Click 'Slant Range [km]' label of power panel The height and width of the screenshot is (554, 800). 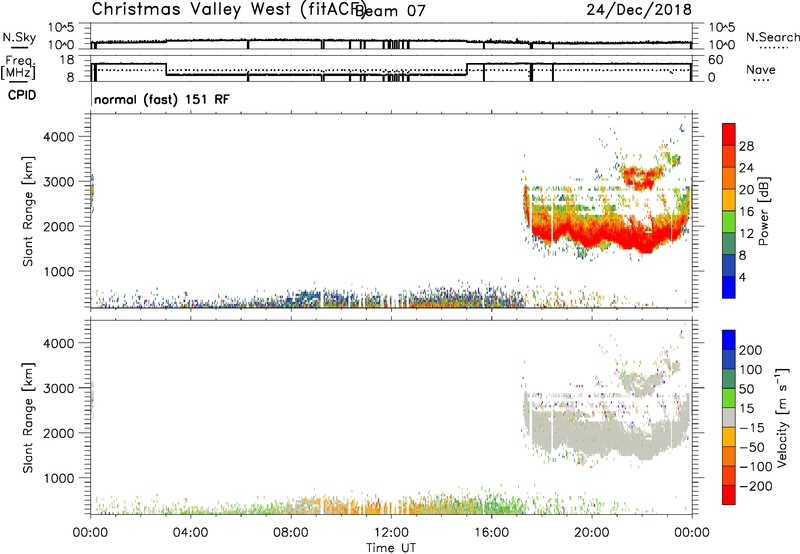(x=28, y=211)
